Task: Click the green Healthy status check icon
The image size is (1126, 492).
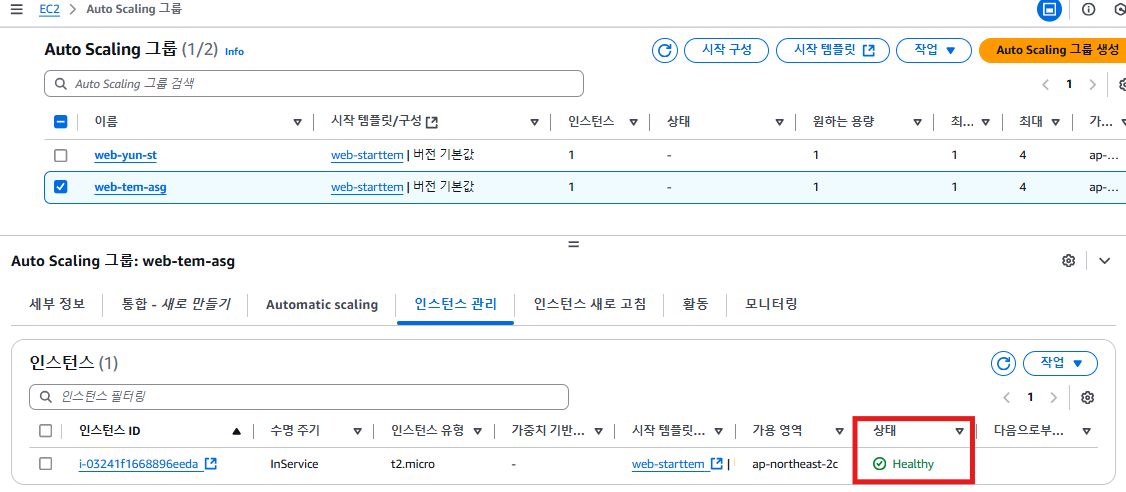Action: coord(879,464)
